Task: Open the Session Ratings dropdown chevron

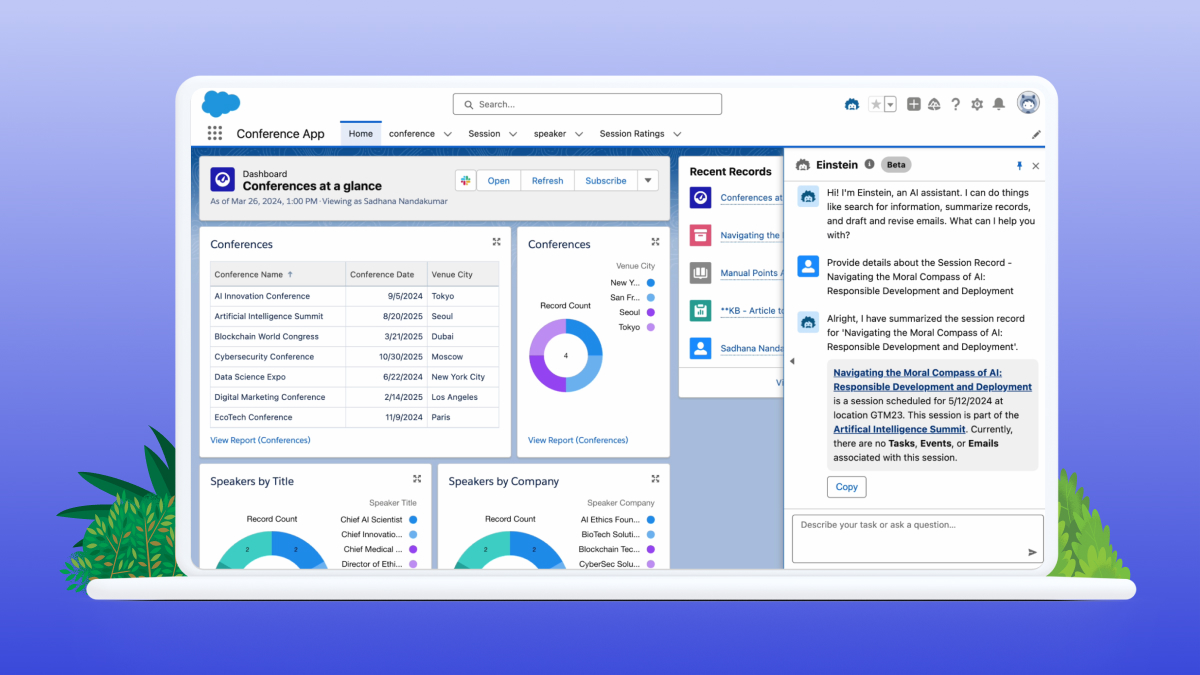Action: (677, 133)
